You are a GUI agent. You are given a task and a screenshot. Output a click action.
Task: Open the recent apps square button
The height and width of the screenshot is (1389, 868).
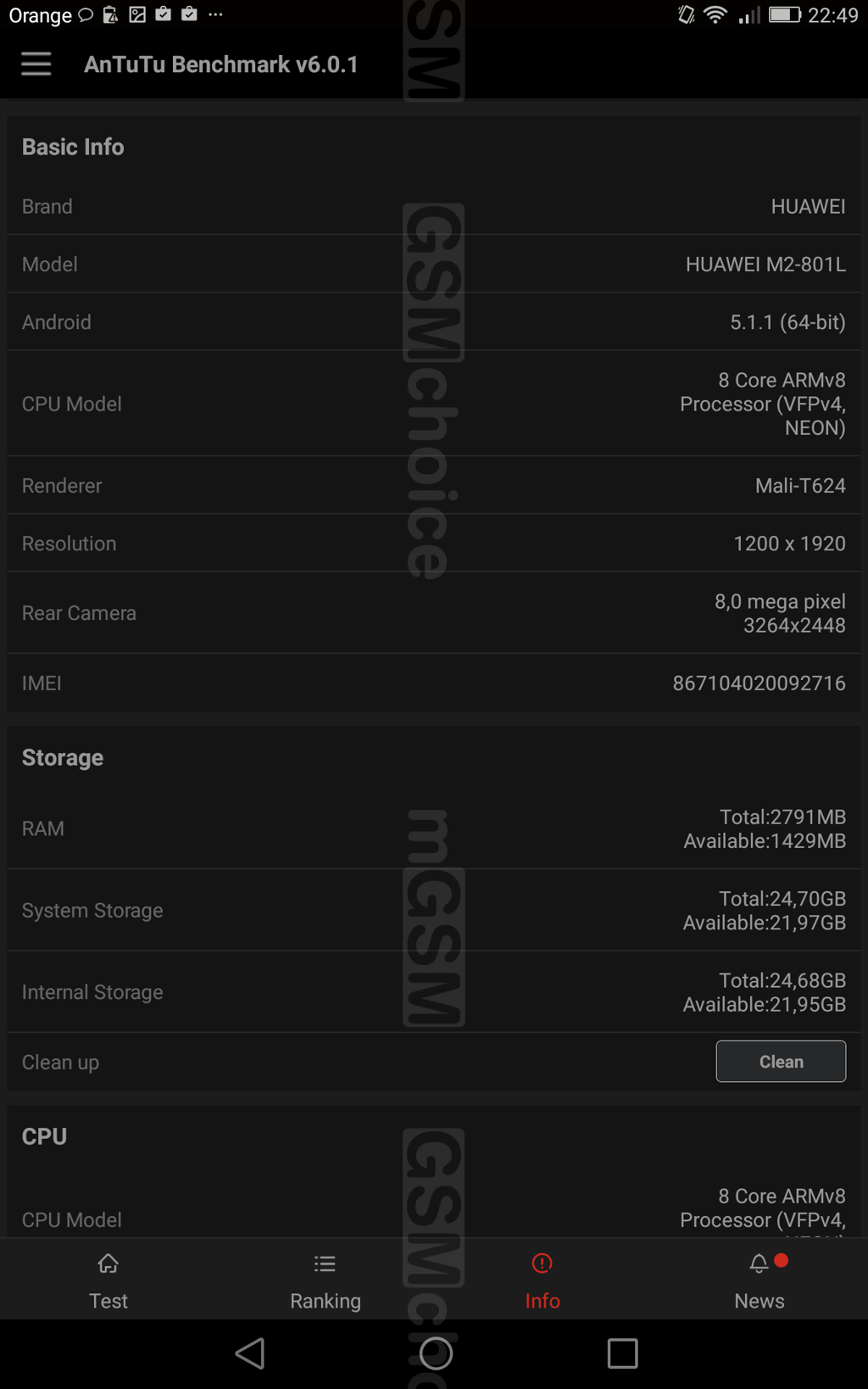pyautogui.click(x=622, y=1353)
